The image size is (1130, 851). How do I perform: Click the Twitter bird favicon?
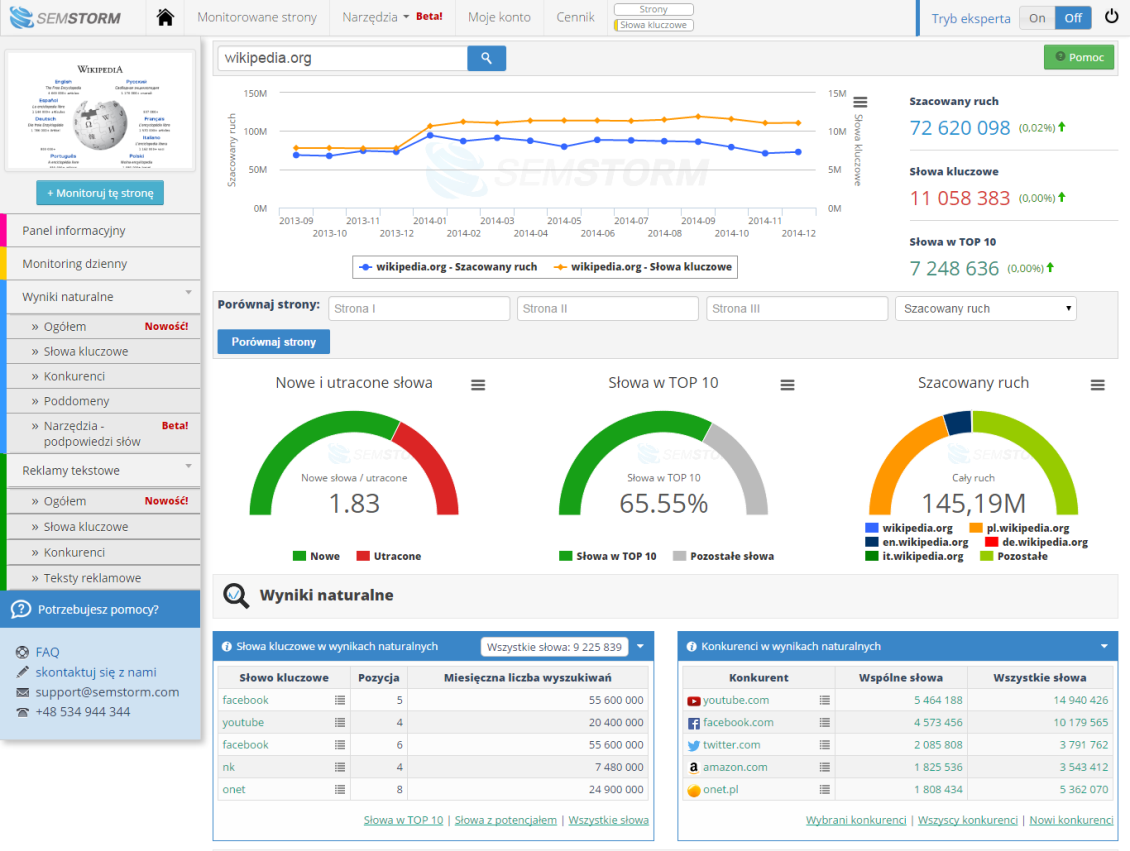pyautogui.click(x=693, y=745)
